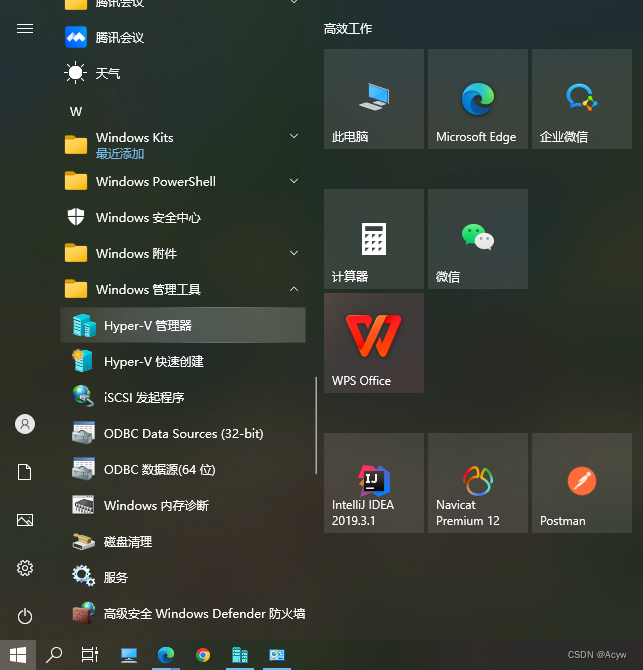Open the 计算器 calculator tile

(x=374, y=239)
